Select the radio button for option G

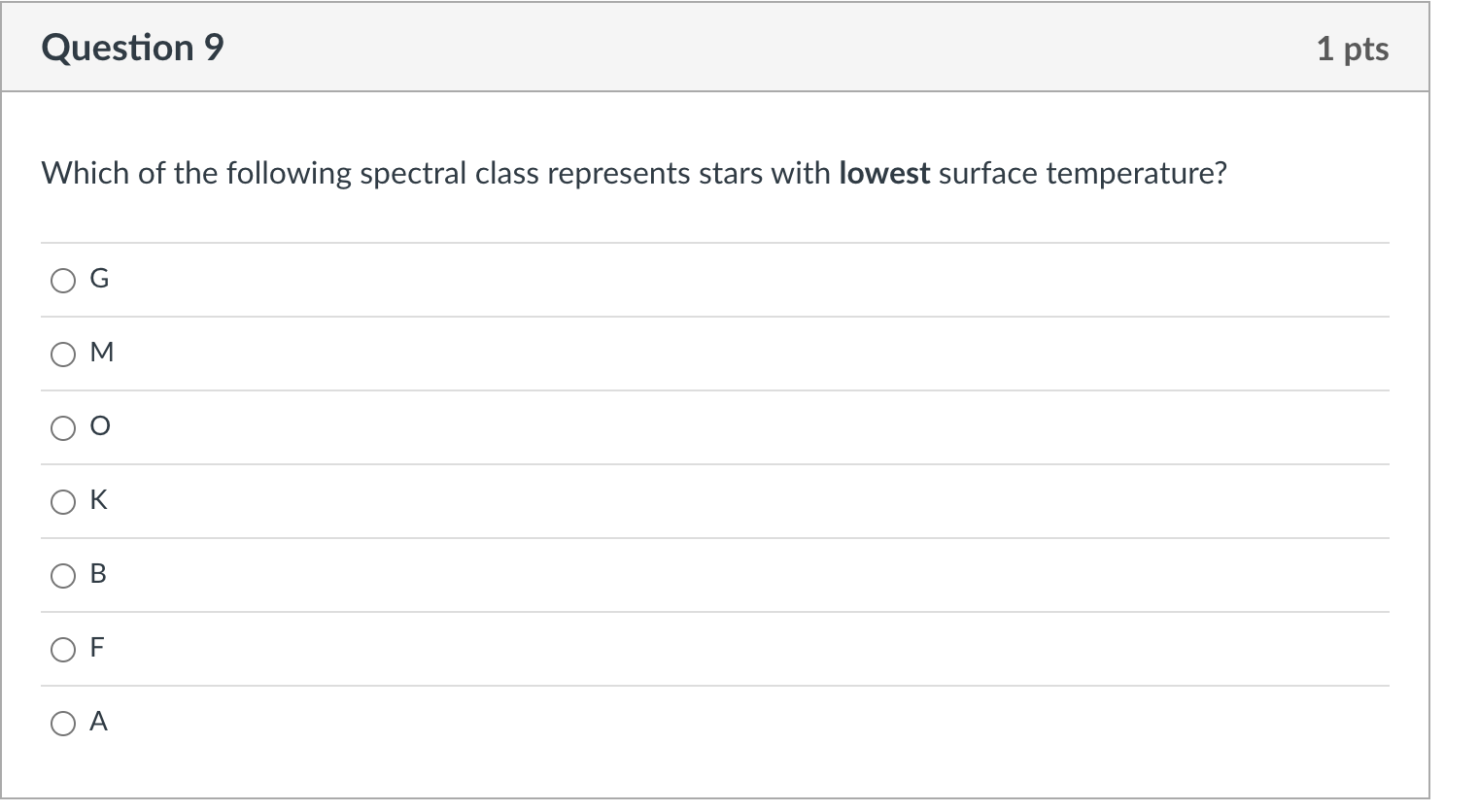63,281
